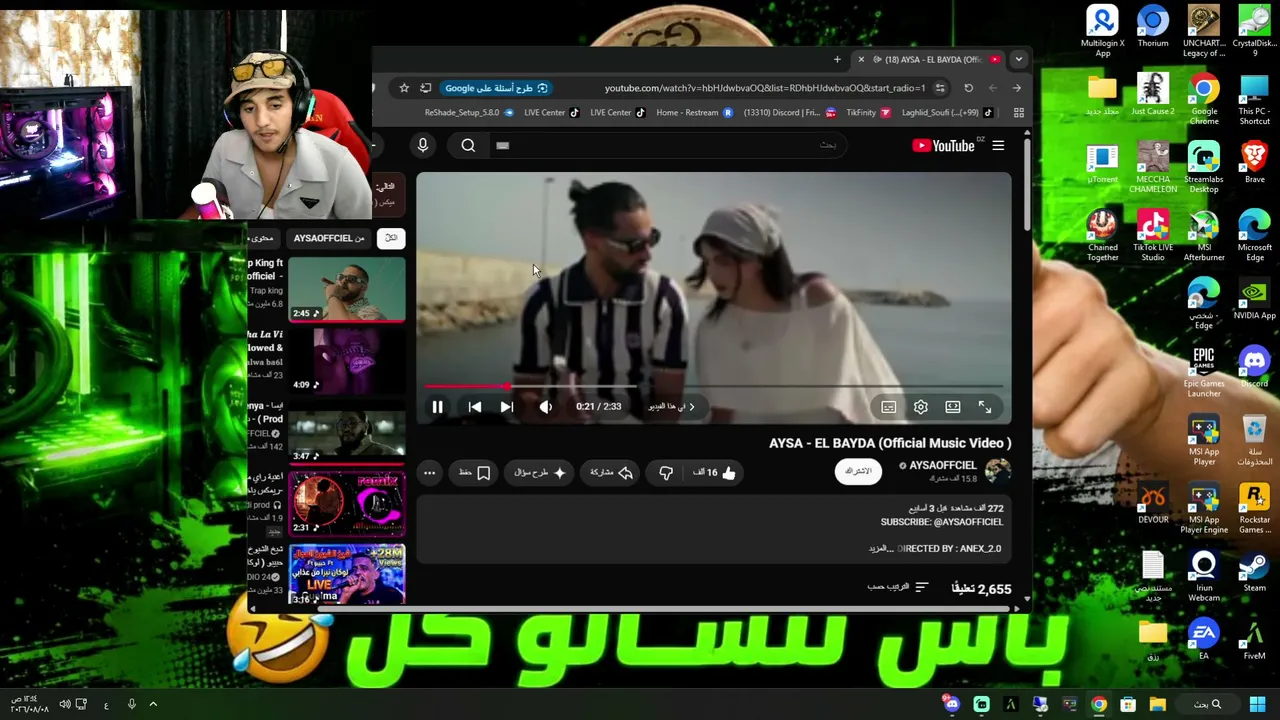The height and width of the screenshot is (720, 1280).
Task: Open the Epic Games Launcher desktop icon
Action: (1203, 372)
